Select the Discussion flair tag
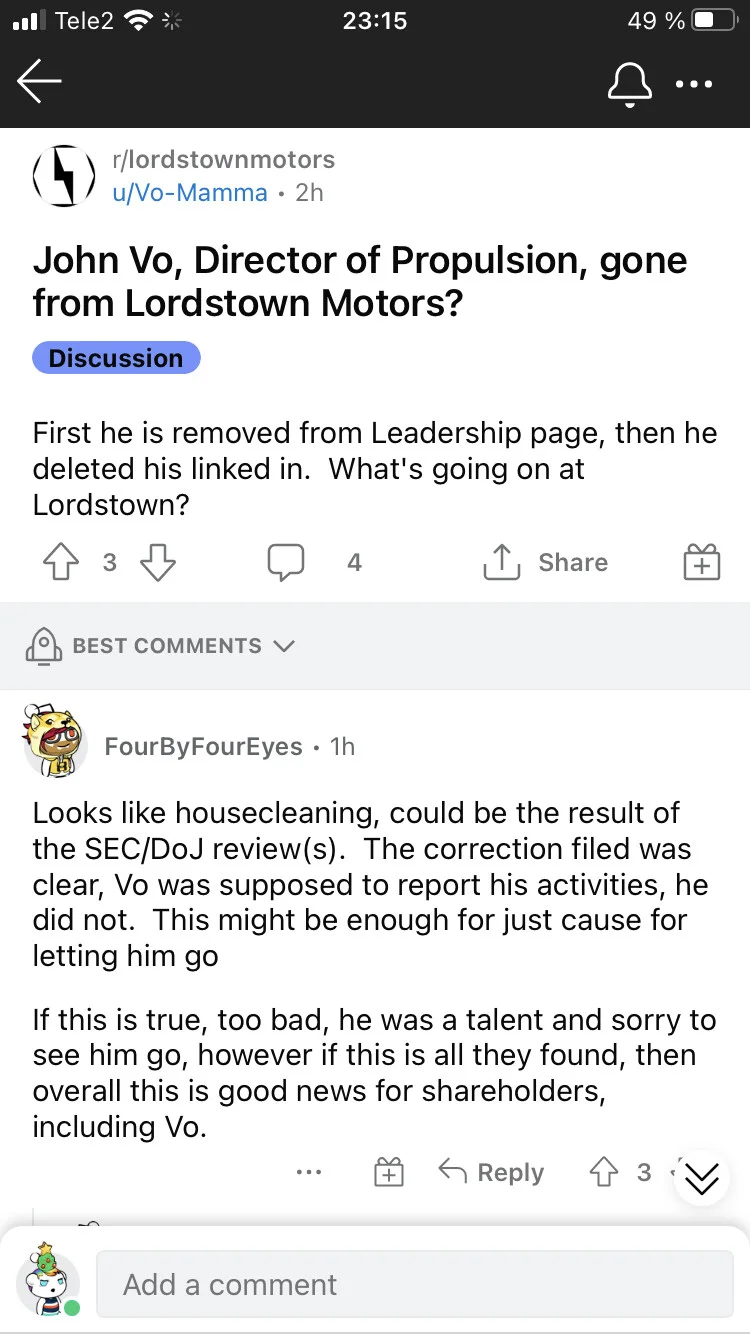750x1334 pixels. 116,358
